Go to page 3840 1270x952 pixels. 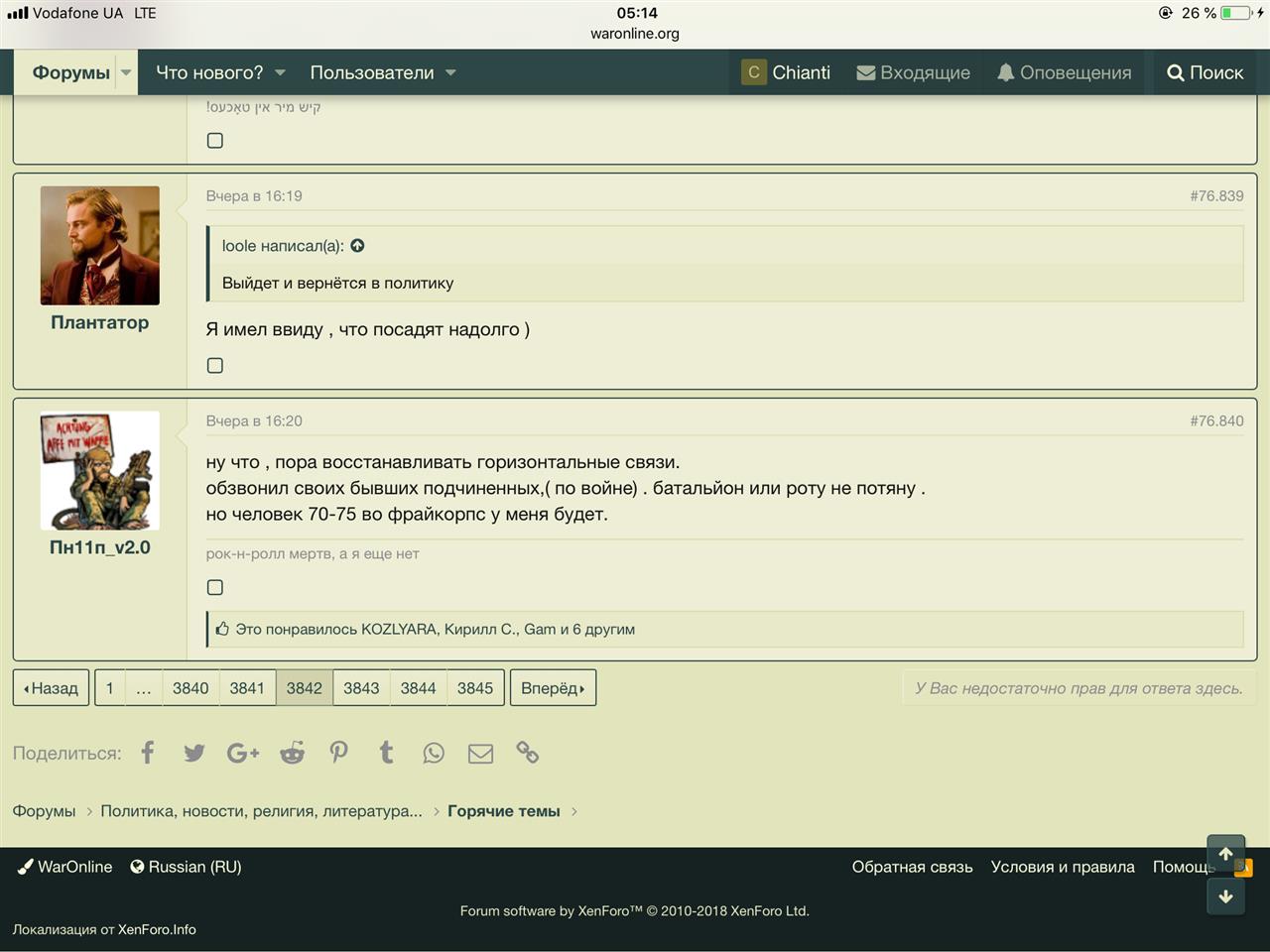tap(190, 688)
